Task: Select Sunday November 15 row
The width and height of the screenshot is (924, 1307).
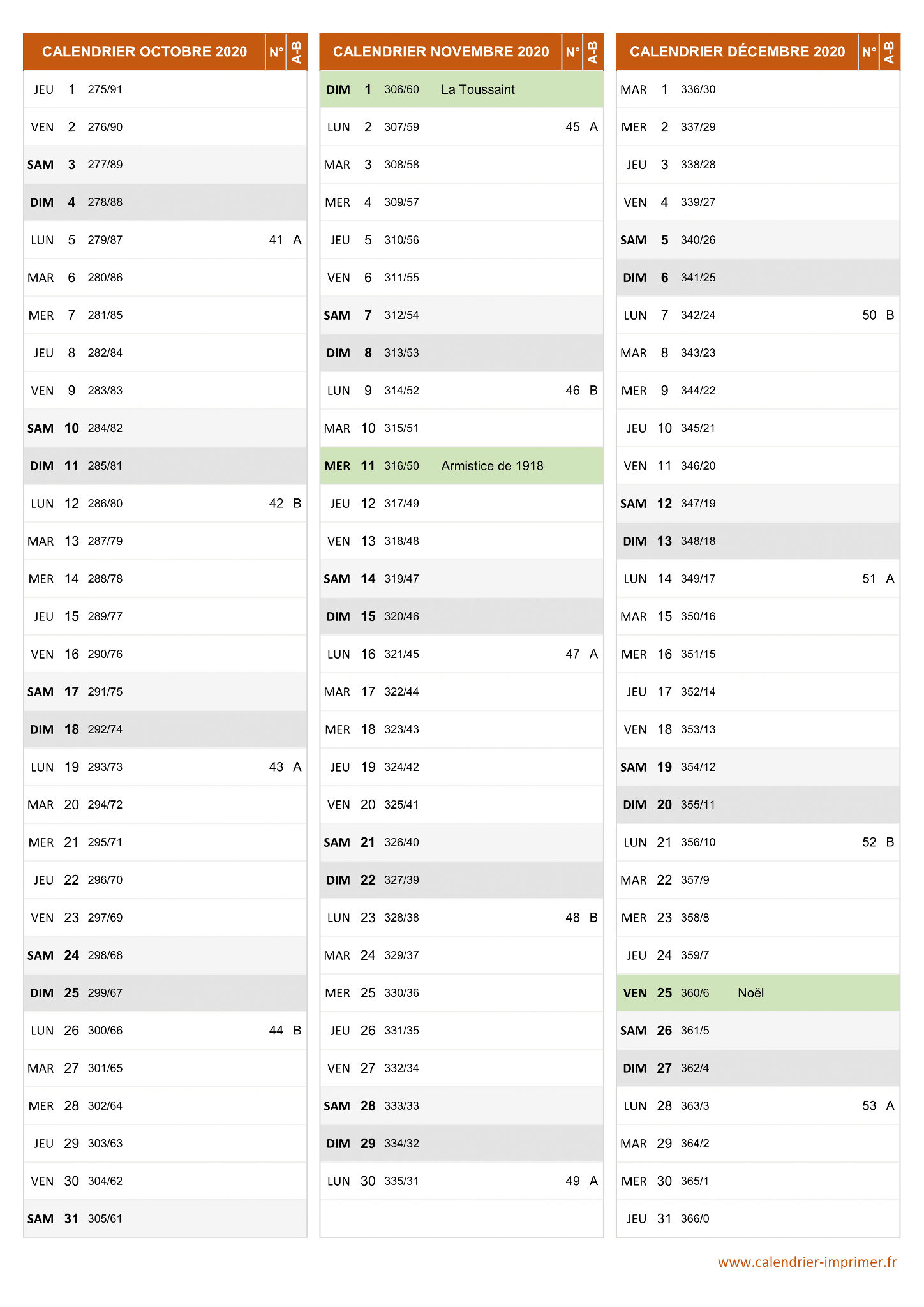Action: pos(461,616)
